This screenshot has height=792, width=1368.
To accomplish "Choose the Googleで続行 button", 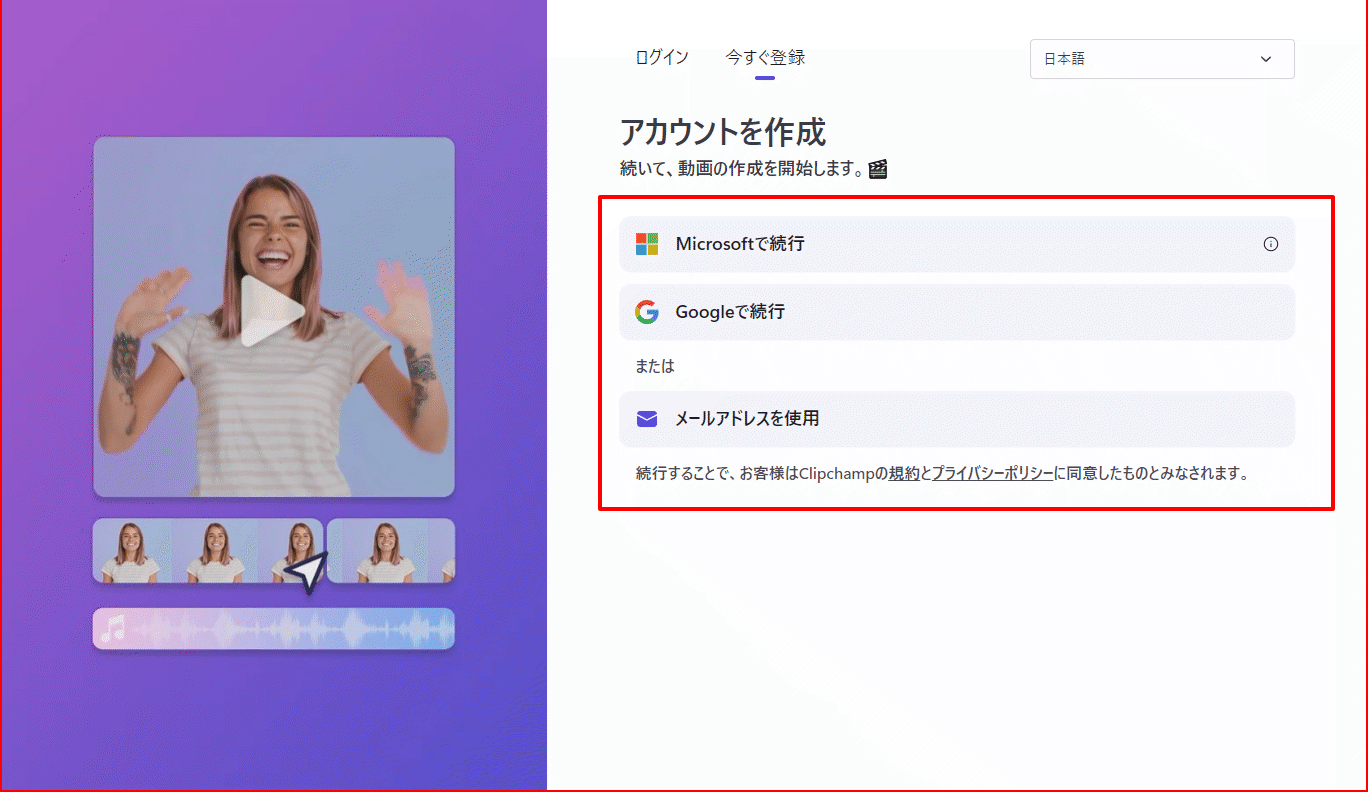I will point(956,312).
